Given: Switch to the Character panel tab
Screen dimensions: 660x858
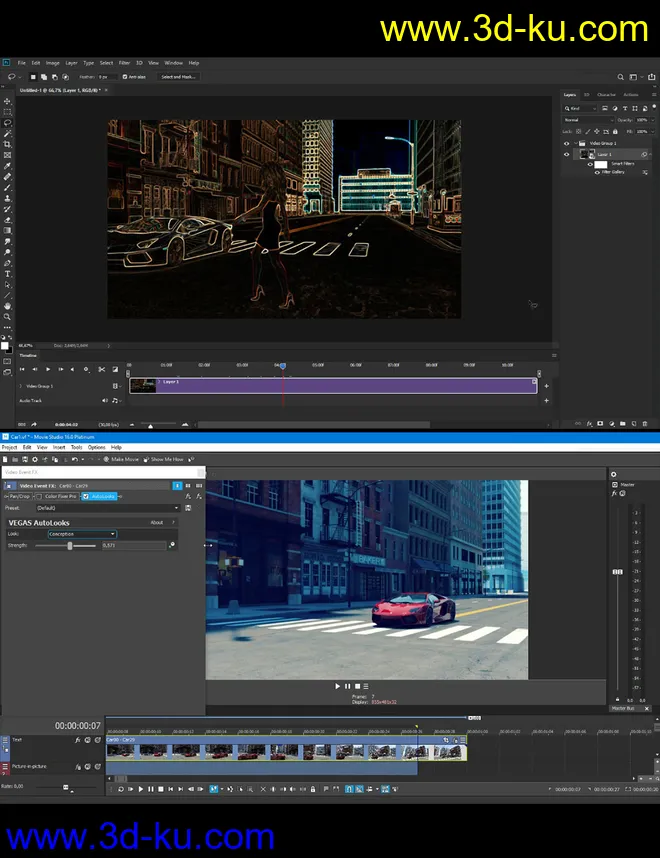Looking at the screenshot, I should pos(607,95).
